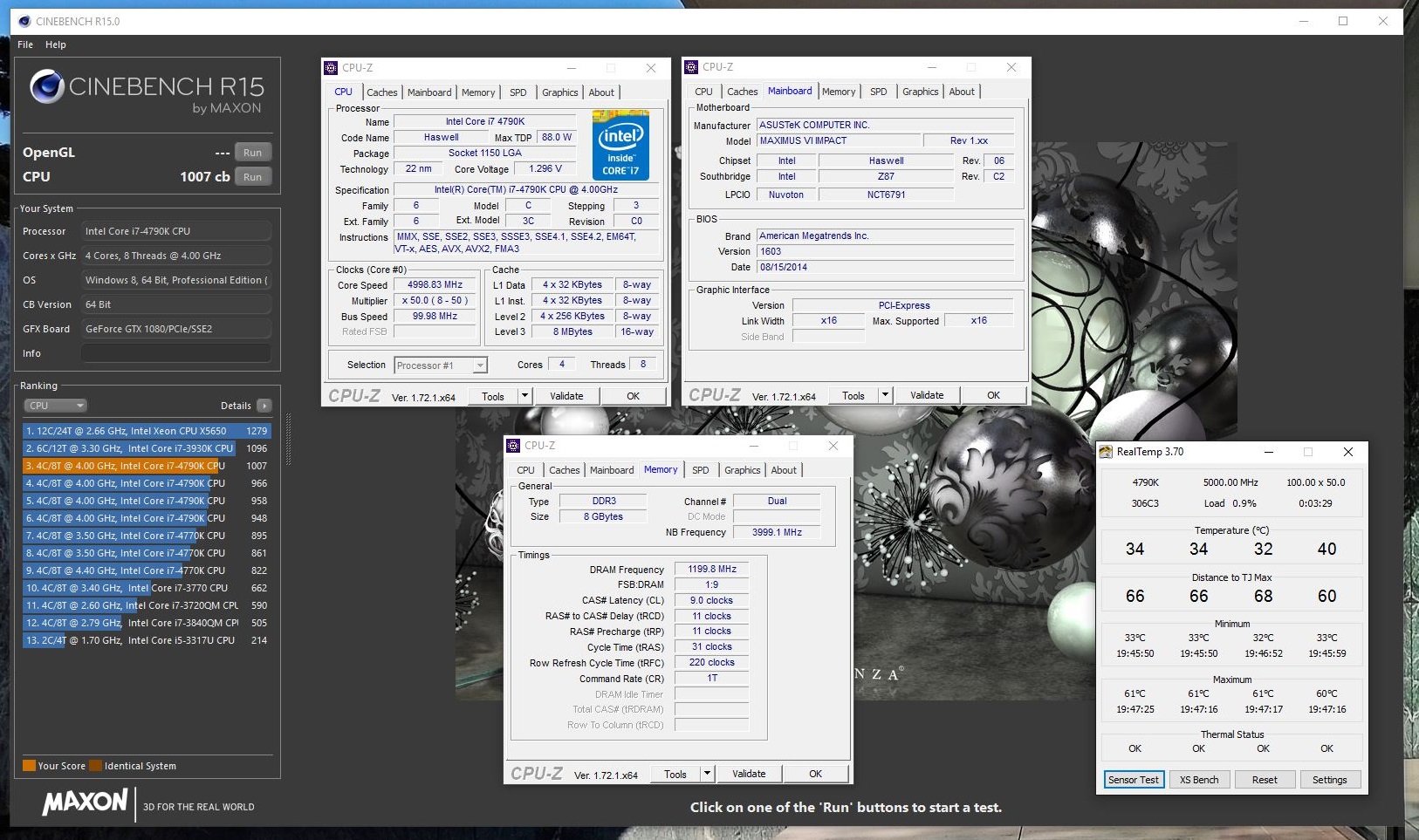Click Tools button in the CPU-Z Memory window
Viewport: 1419px width, 840px height.
(x=675, y=774)
